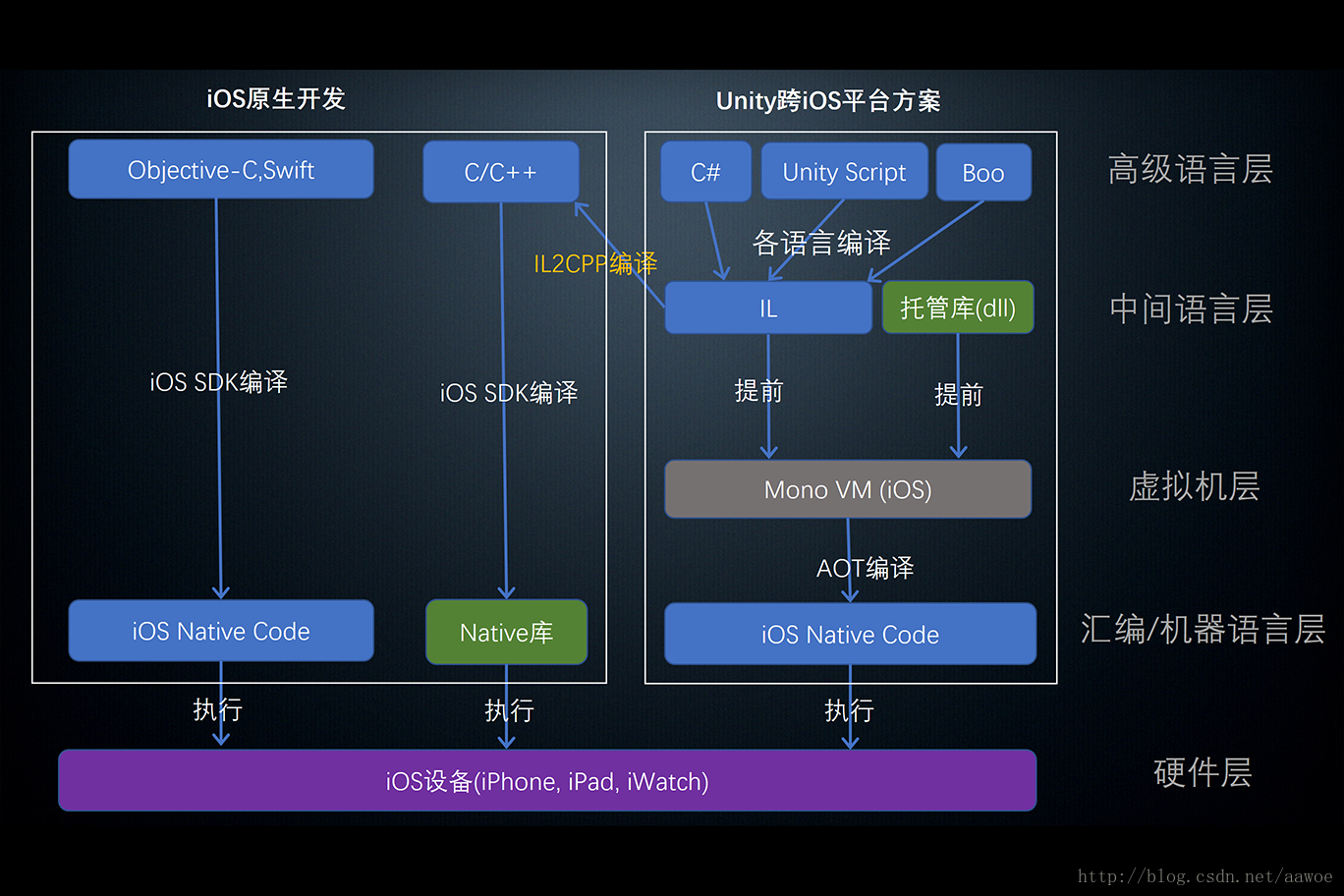Click the 汇编/机器语言层 layer label

coord(1203,629)
